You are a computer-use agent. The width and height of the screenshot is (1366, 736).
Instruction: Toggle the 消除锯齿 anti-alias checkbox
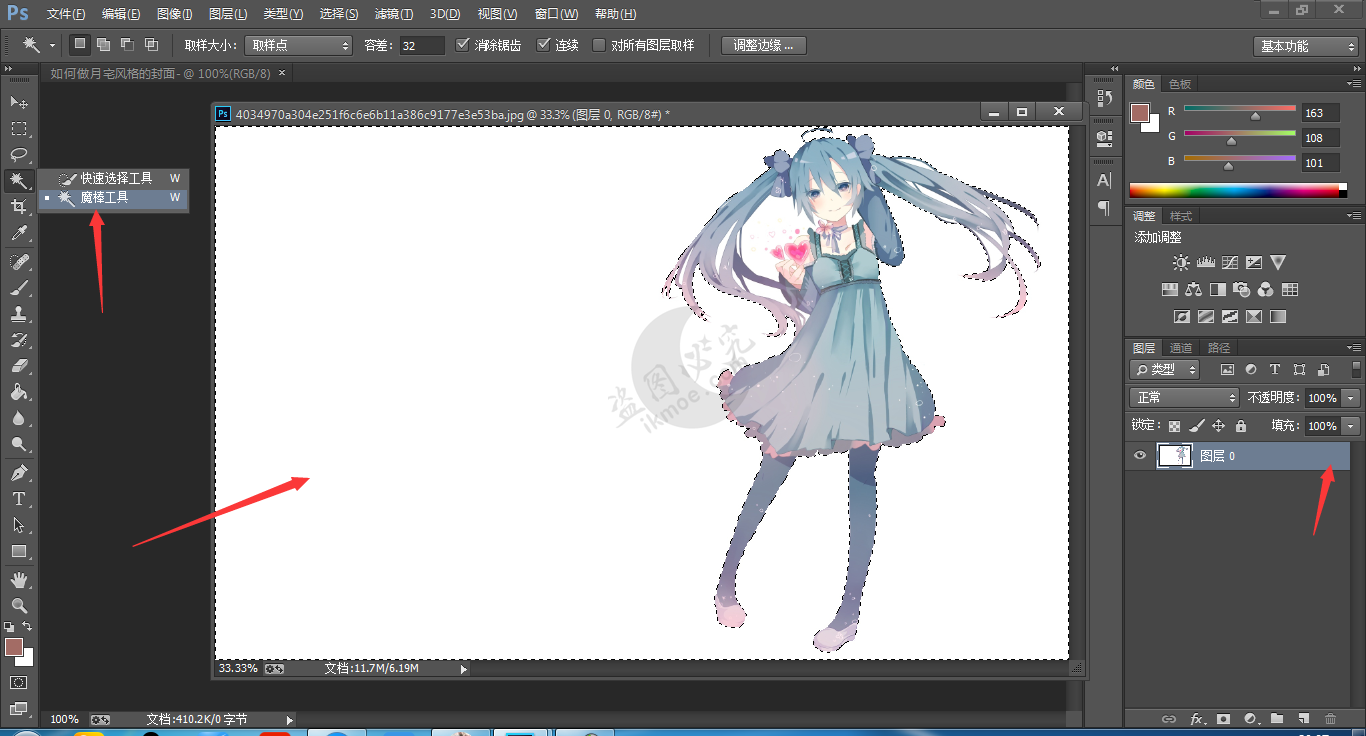click(x=462, y=45)
